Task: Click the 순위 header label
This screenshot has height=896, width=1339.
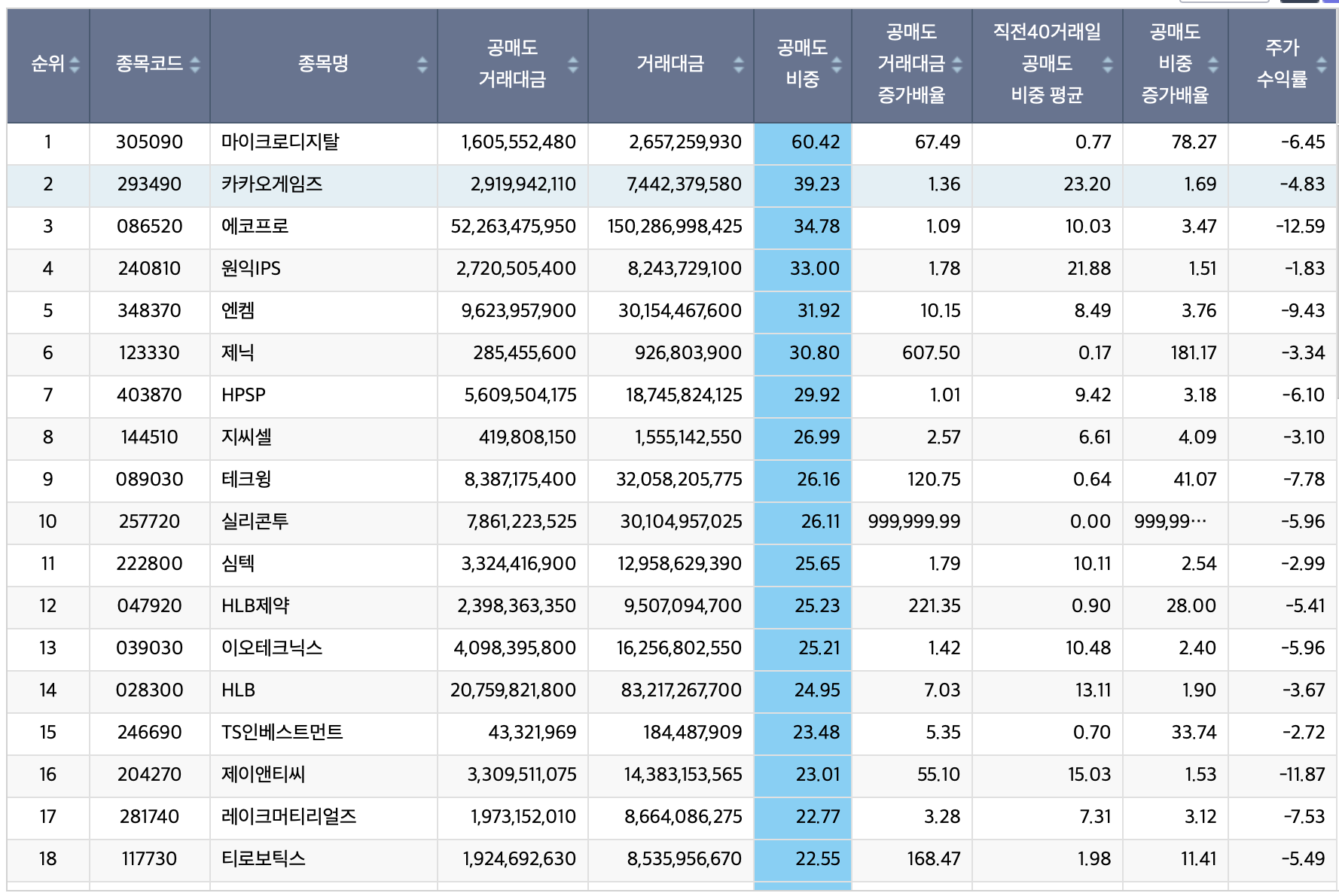Action: coord(47,64)
